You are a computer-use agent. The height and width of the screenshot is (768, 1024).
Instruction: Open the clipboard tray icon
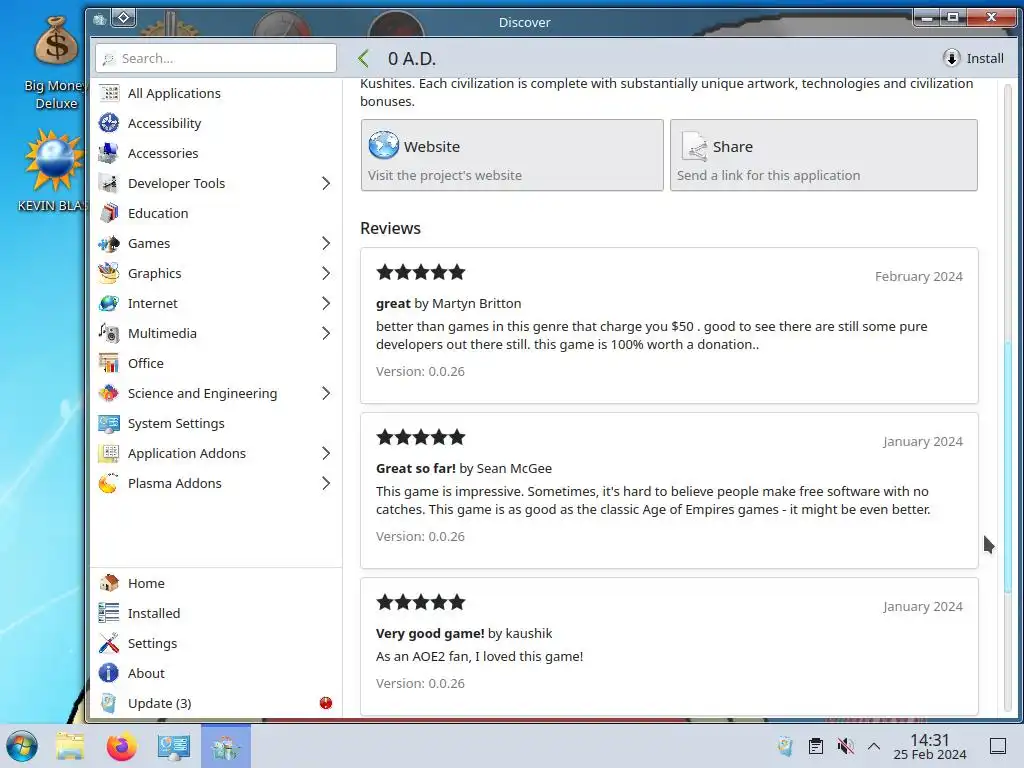816,746
